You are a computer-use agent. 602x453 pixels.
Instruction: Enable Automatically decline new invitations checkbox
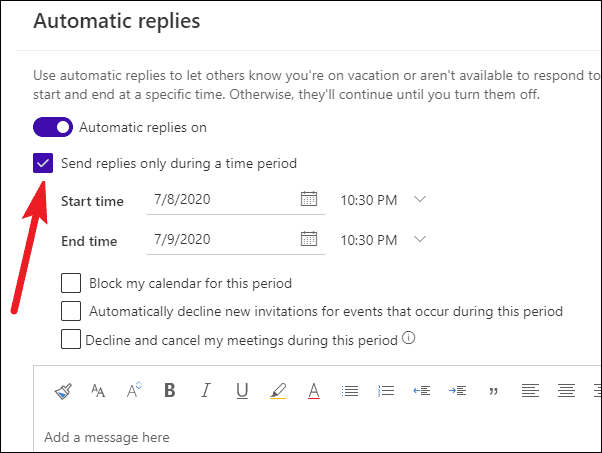71,311
